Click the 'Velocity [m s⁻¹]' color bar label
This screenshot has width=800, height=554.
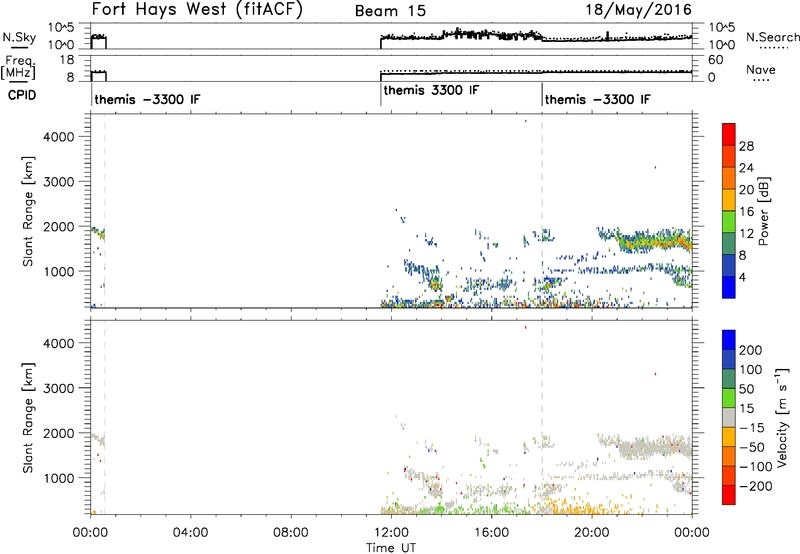(782, 417)
